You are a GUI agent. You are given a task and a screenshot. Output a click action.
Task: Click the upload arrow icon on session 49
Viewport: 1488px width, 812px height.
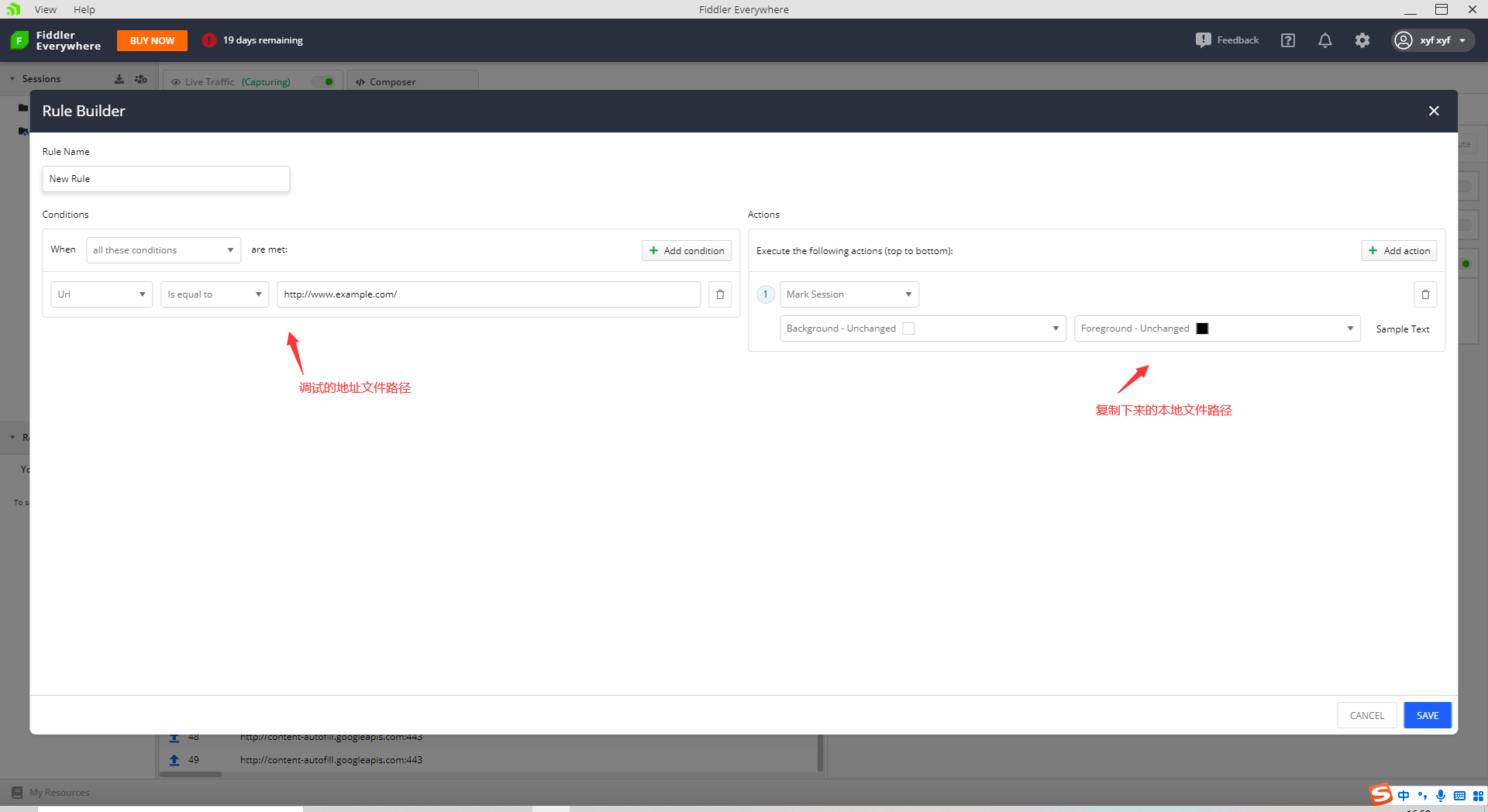(x=174, y=760)
